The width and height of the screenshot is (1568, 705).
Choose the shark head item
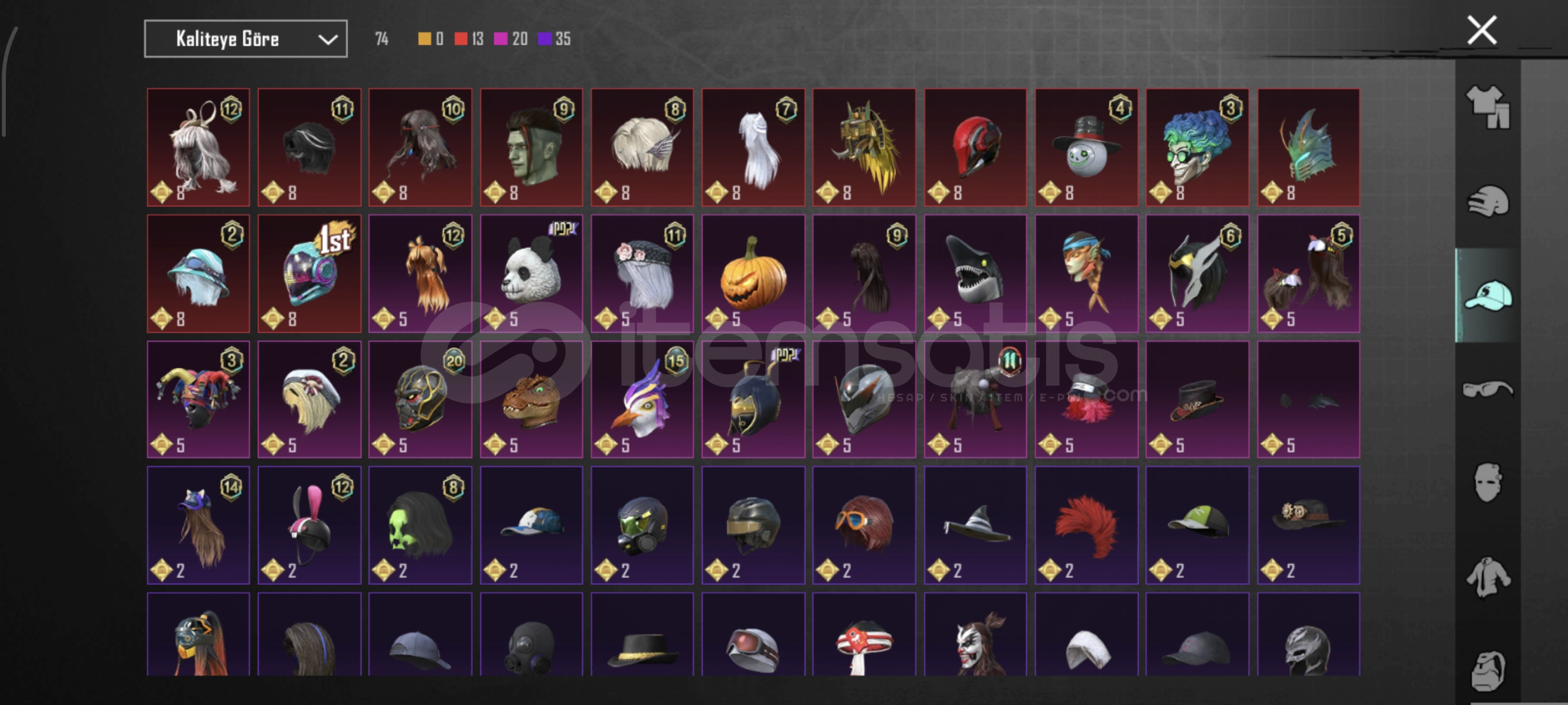975,274
